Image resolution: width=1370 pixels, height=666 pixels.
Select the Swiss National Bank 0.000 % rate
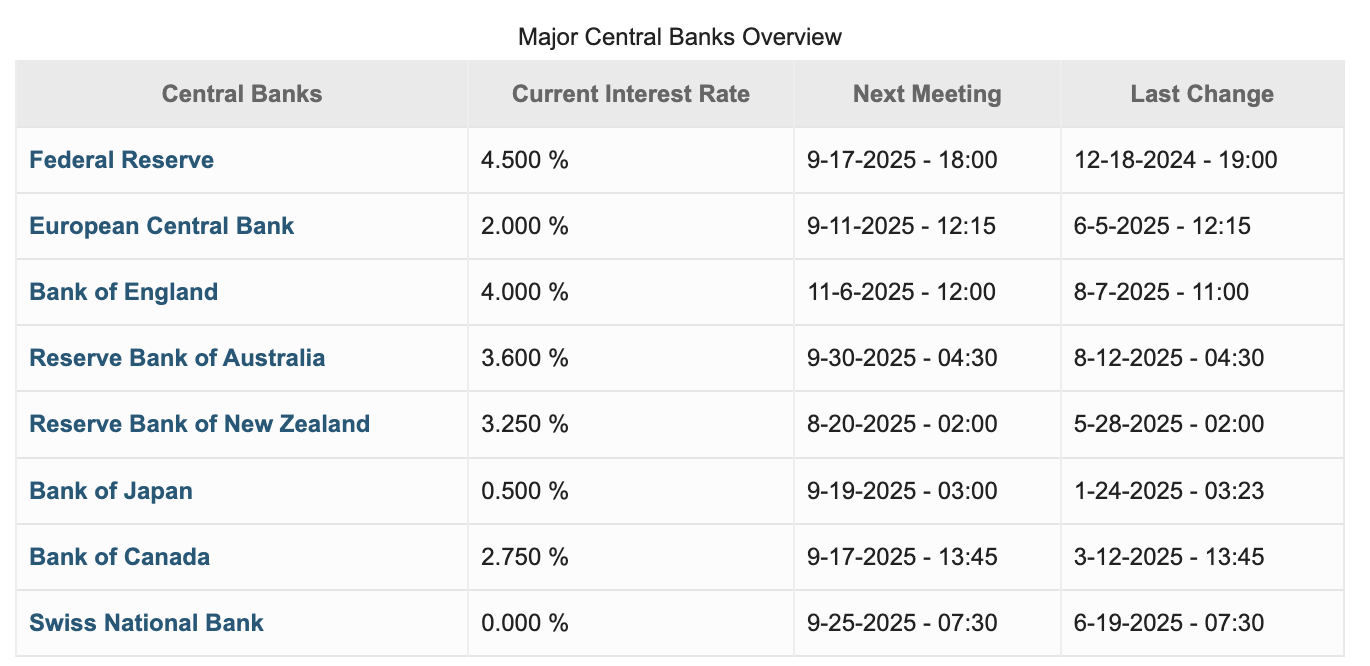point(525,623)
